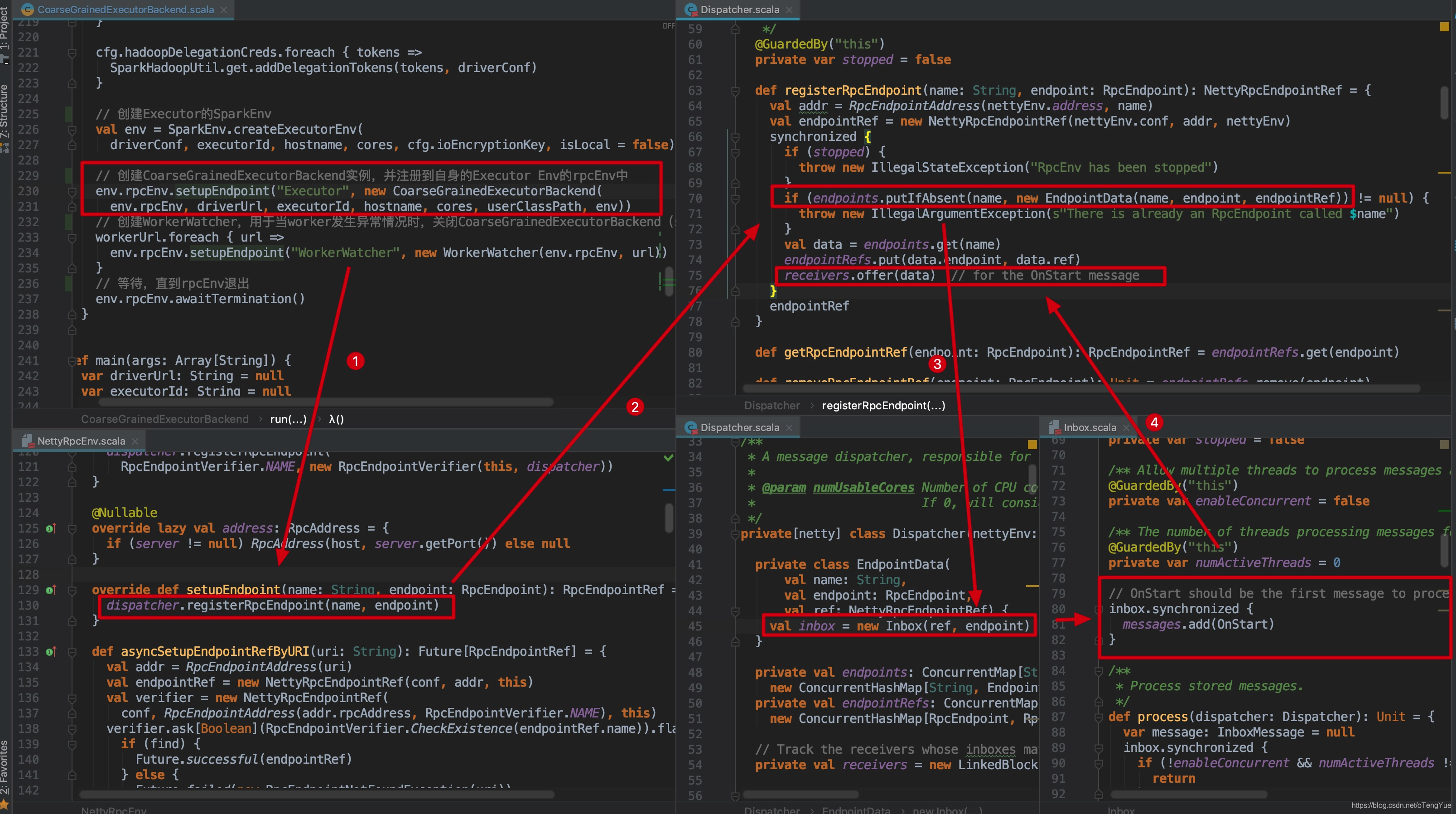Screen dimensions: 1456x814
Task: Close the bottom Dispatcher.scala tab
Action: pyautogui.click(x=789, y=427)
